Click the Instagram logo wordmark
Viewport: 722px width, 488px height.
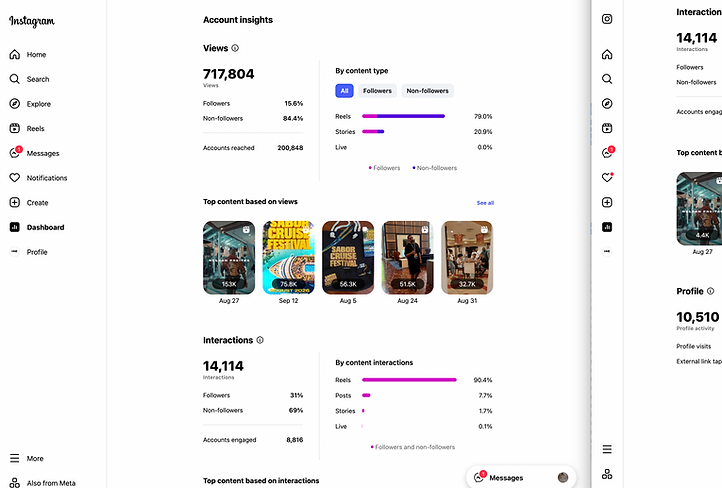32,21
